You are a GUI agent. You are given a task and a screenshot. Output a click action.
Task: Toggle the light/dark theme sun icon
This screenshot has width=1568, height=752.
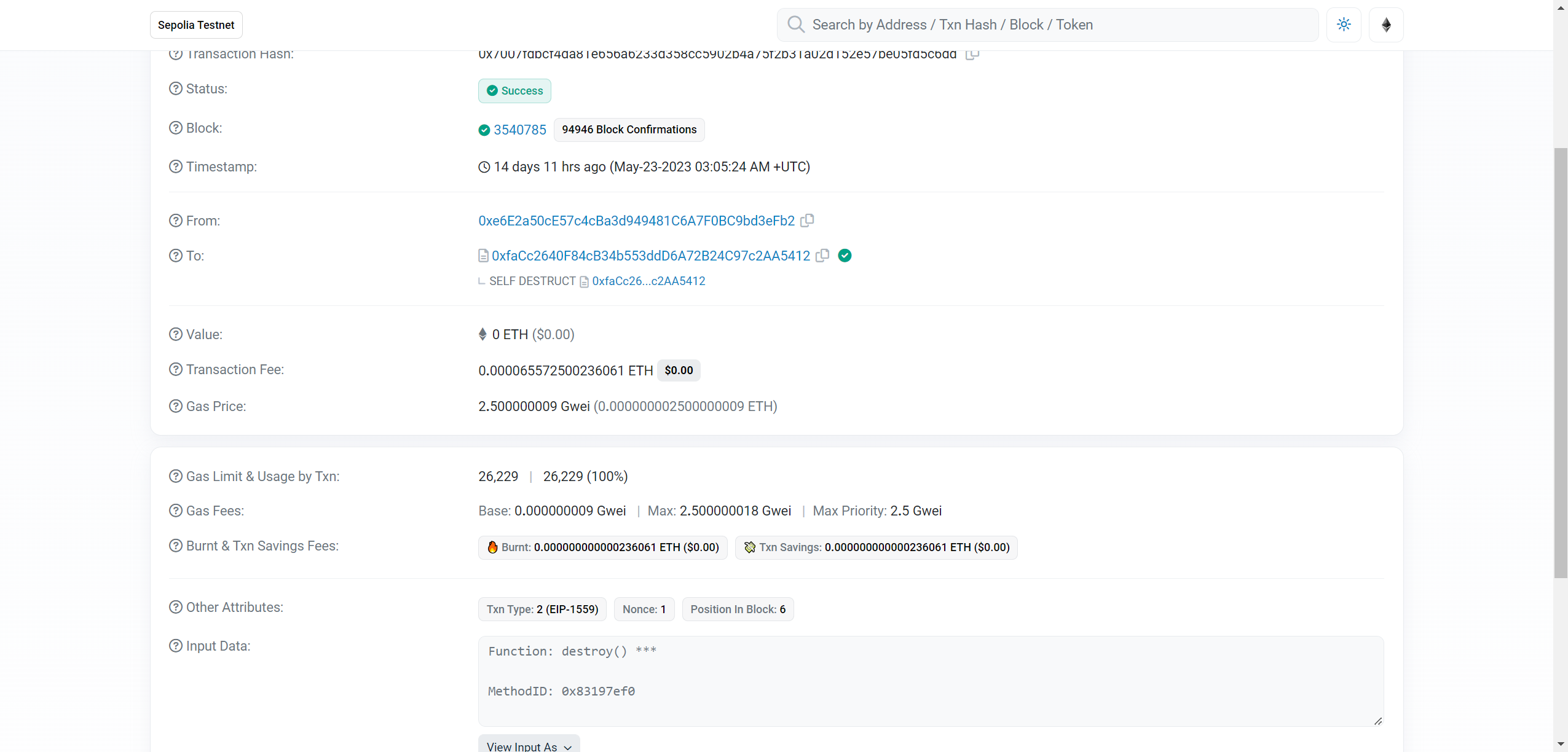(1344, 25)
